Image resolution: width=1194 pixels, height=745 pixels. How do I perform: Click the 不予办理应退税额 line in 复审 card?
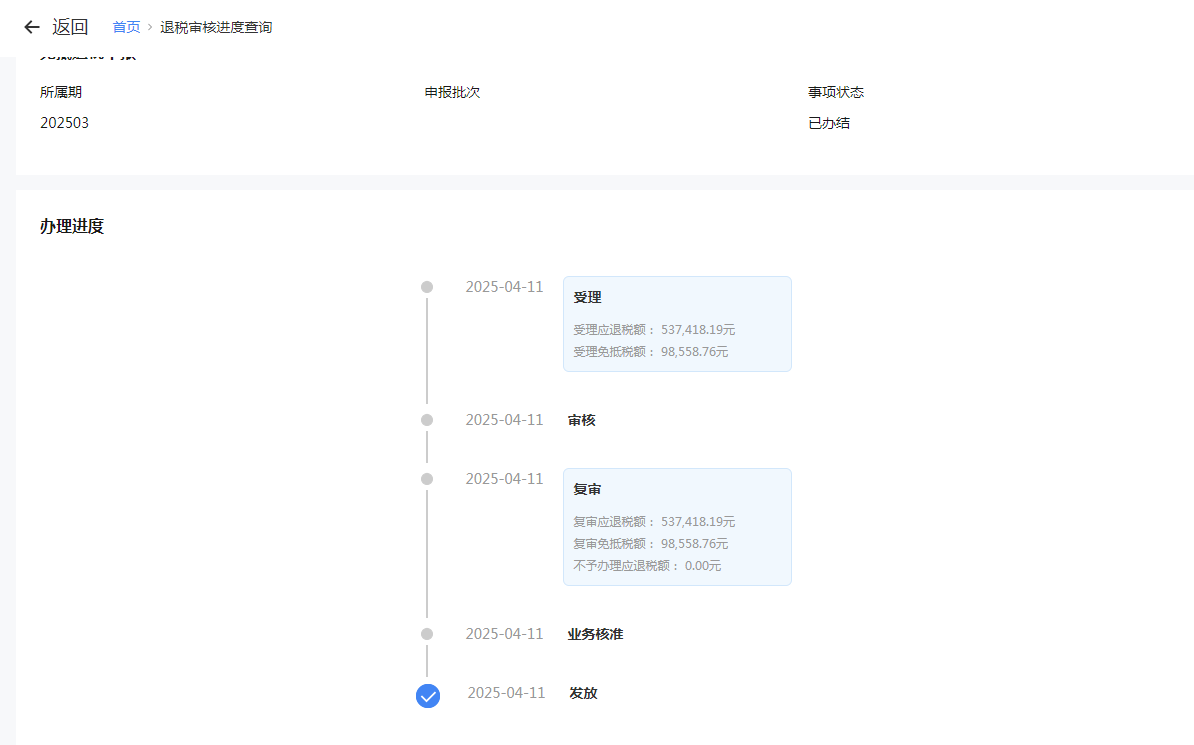647,566
